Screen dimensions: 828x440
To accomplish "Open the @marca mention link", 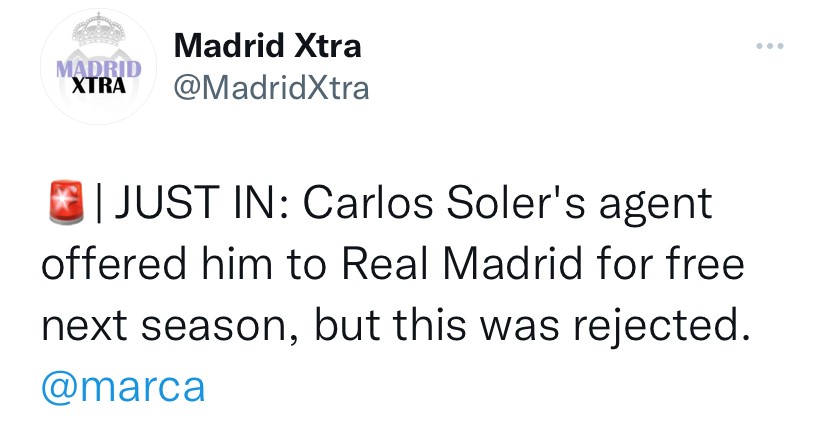I will point(125,386).
